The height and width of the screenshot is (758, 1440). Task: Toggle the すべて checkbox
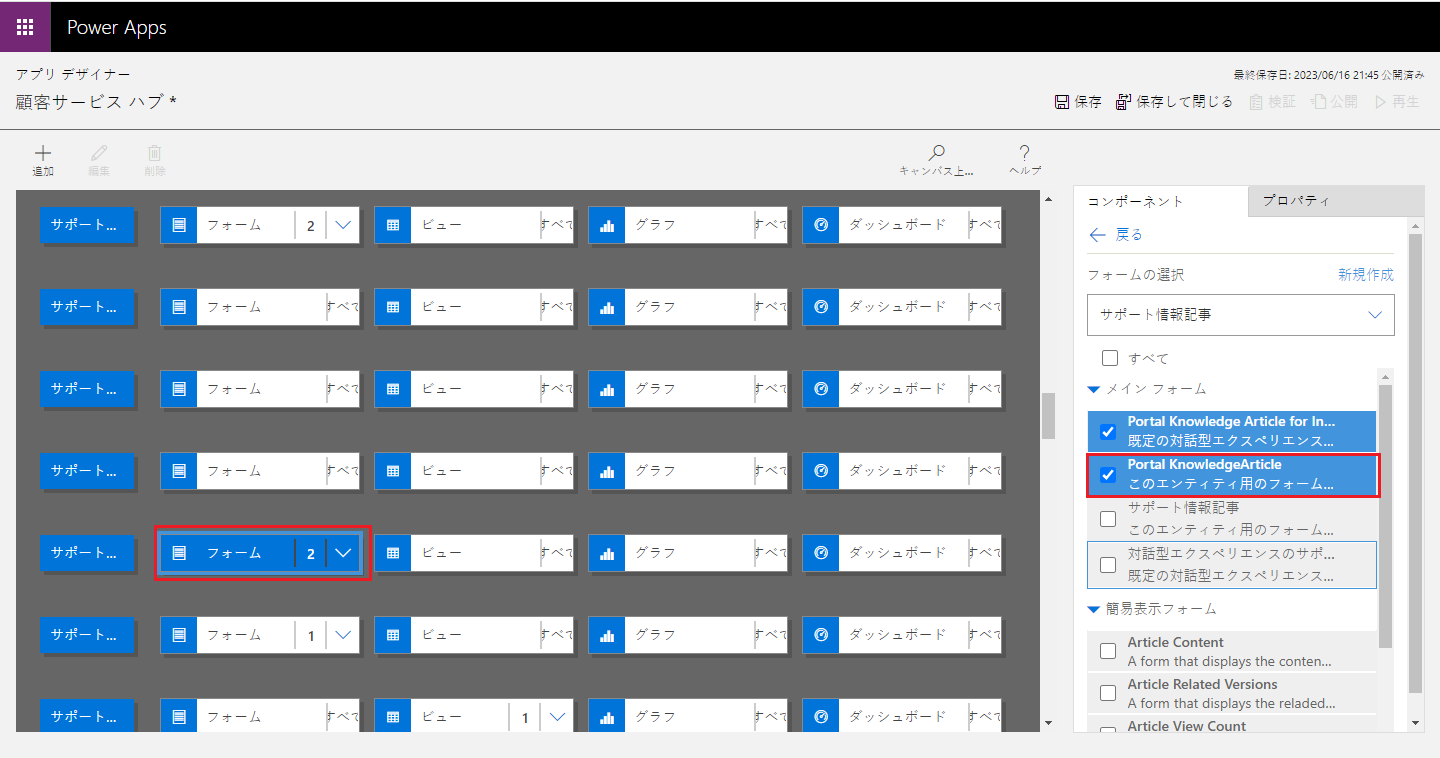1109,358
